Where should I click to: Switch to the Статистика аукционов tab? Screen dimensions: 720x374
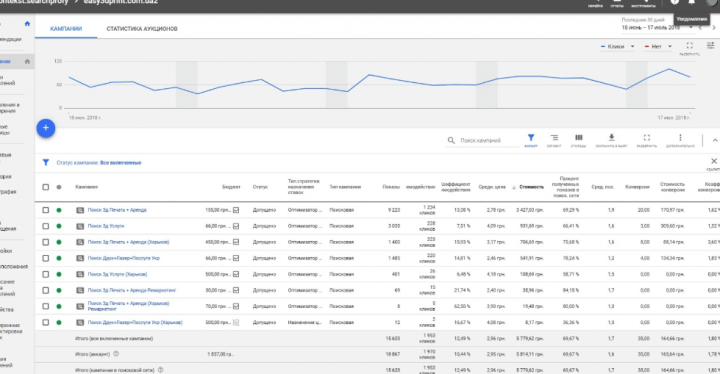pos(142,28)
